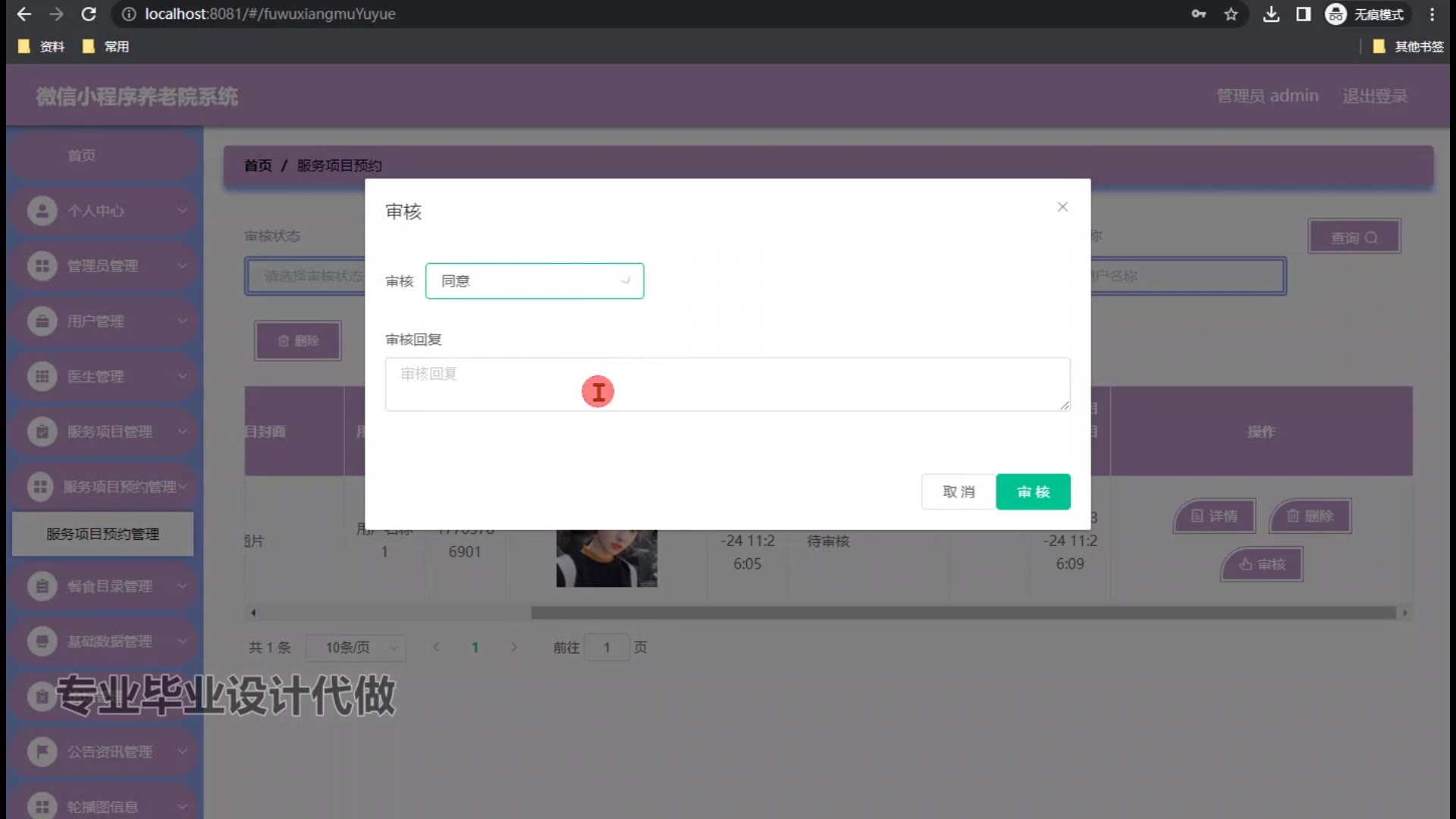Open browser downloads icon
Screen dimensions: 1456x819
coord(1271,14)
